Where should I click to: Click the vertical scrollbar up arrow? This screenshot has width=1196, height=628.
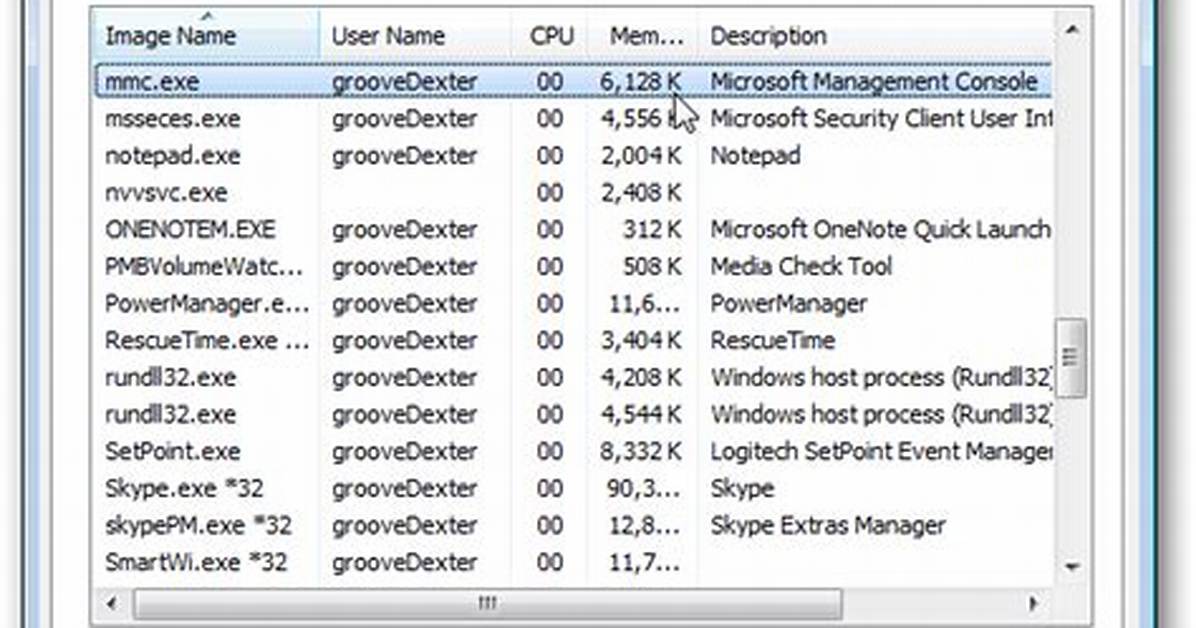[x=1072, y=31]
